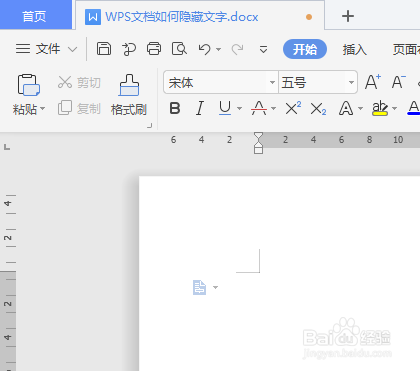Screen dimensions: 420x371
Task: Expand the 五号 font size dropdown arrow
Action: (351, 82)
